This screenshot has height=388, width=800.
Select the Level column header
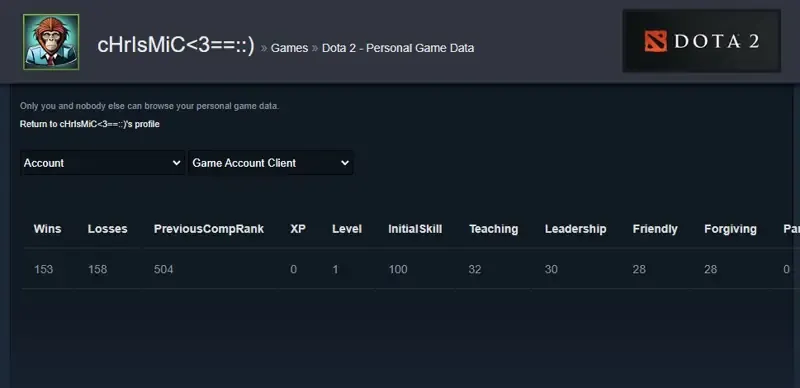tap(347, 229)
